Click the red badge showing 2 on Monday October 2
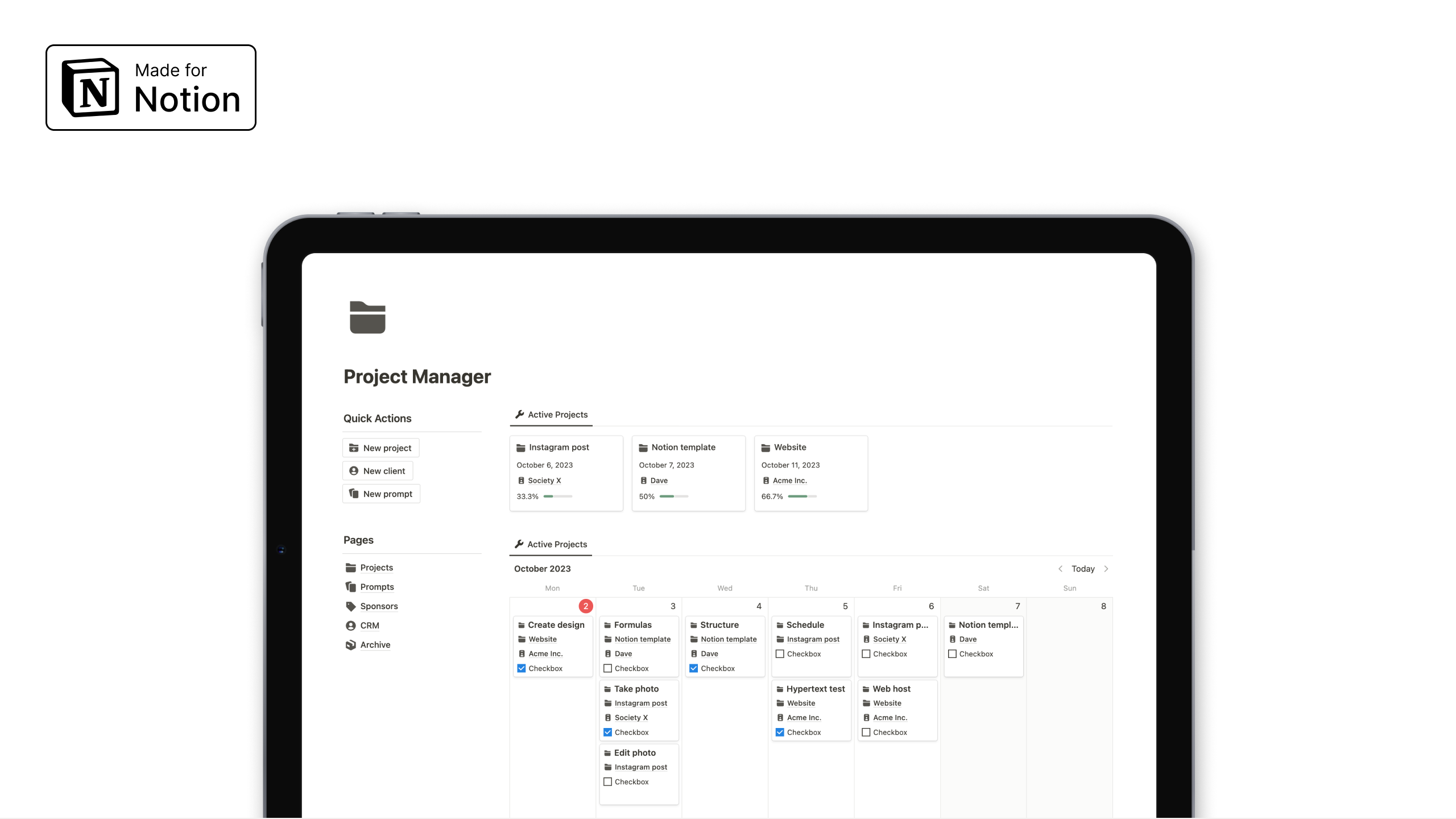Screen dimensions: 1456x819 tap(586, 606)
